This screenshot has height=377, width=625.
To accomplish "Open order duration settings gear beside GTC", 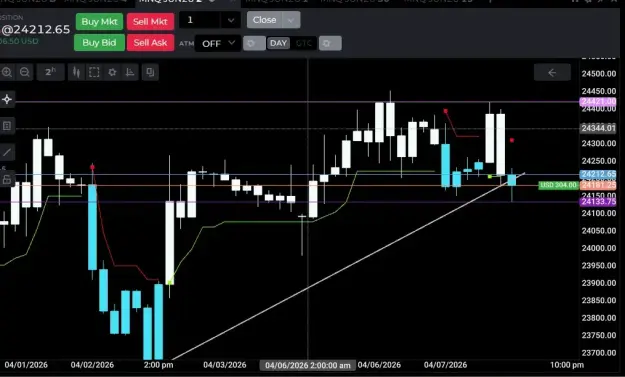I will click(330, 43).
